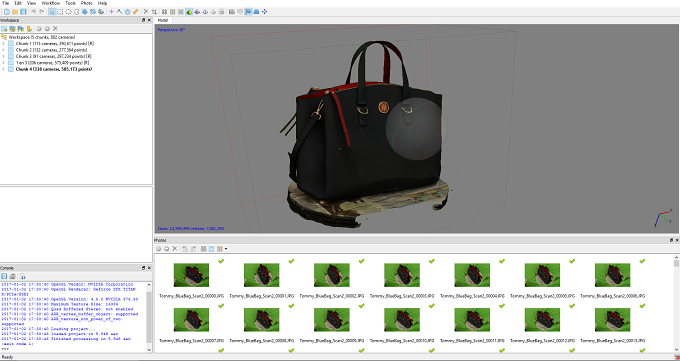Open the Photo menu
This screenshot has width=680, height=361.
coord(87,3)
